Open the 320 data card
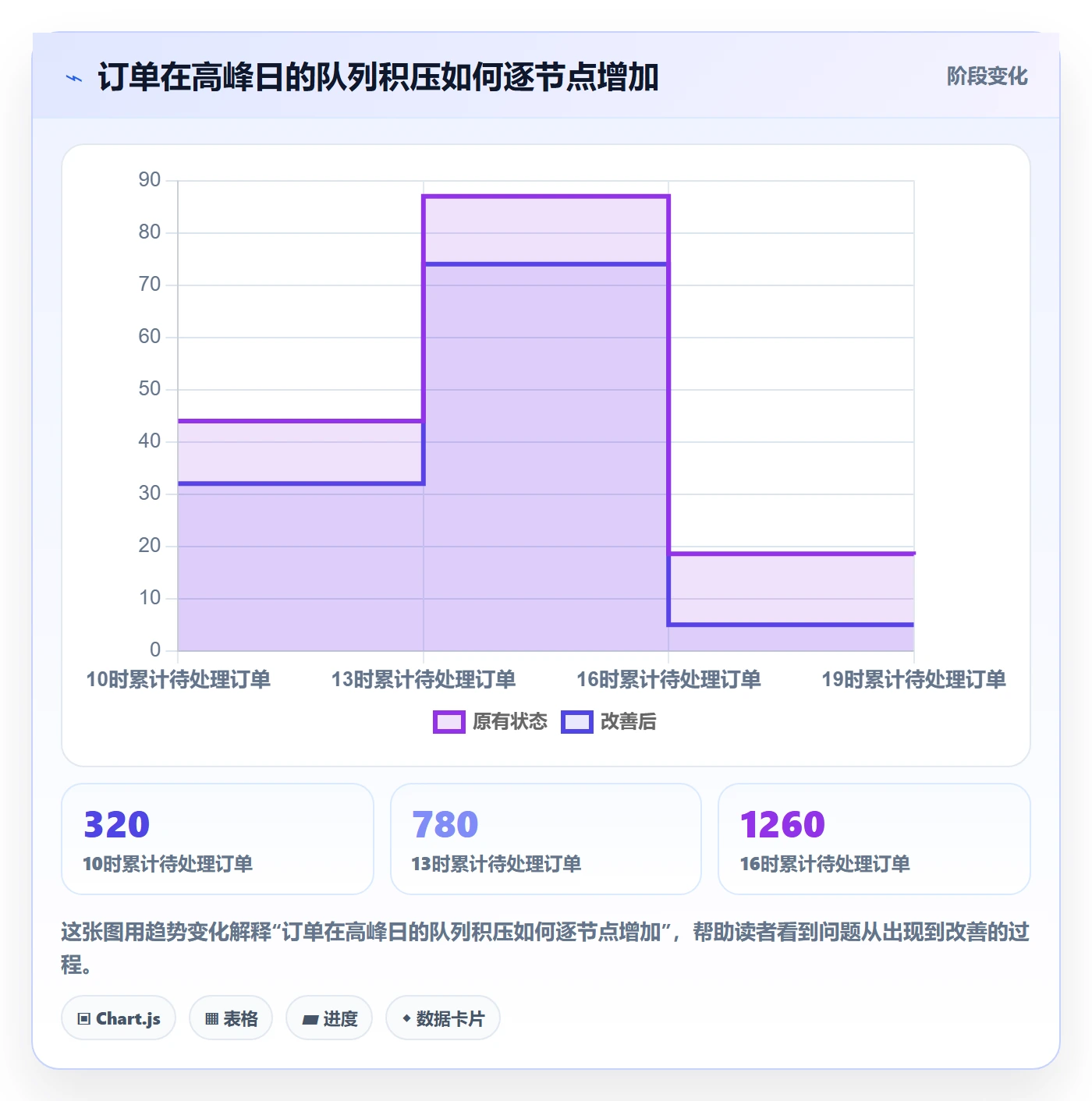Screen dimensions: 1092x1101 [218, 839]
